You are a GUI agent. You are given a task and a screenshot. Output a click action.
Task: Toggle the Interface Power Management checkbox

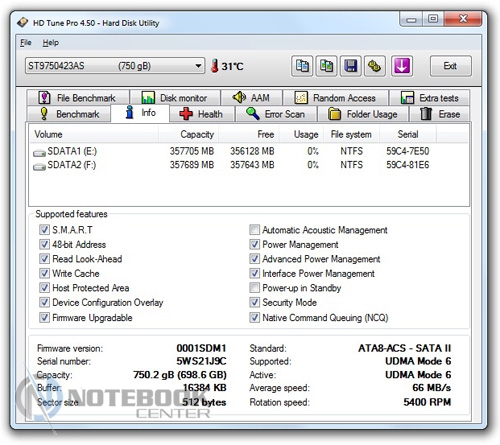(x=254, y=273)
